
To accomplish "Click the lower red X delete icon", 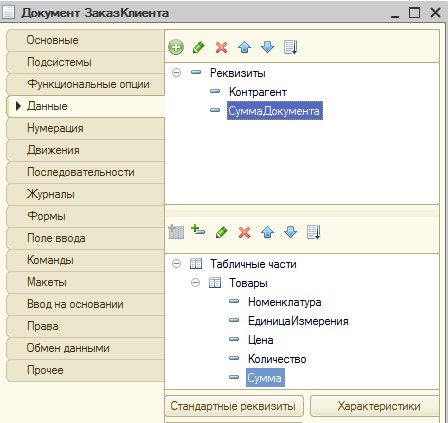I will point(244,232).
